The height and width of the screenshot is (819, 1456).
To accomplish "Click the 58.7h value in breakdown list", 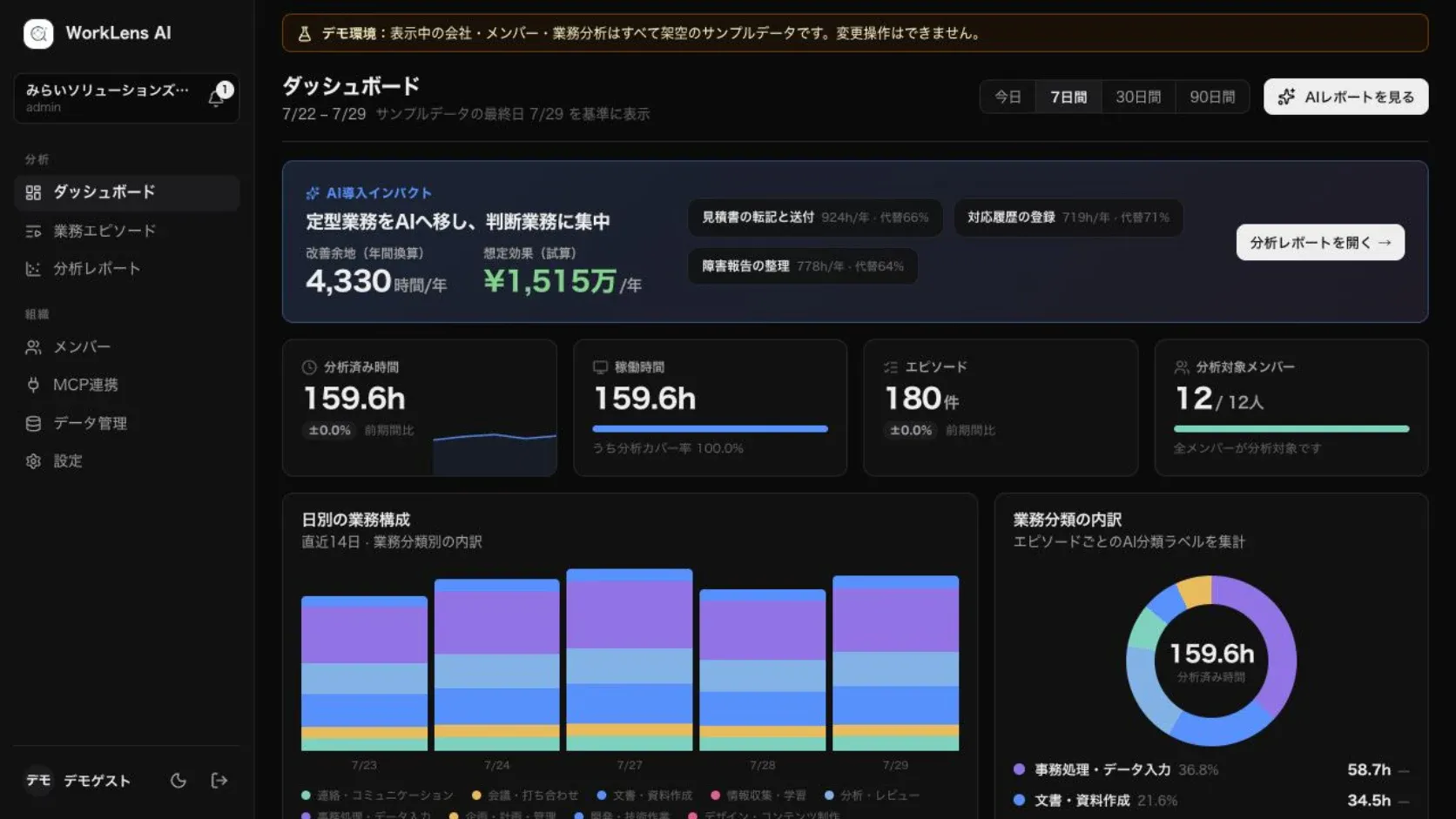I will [1369, 770].
